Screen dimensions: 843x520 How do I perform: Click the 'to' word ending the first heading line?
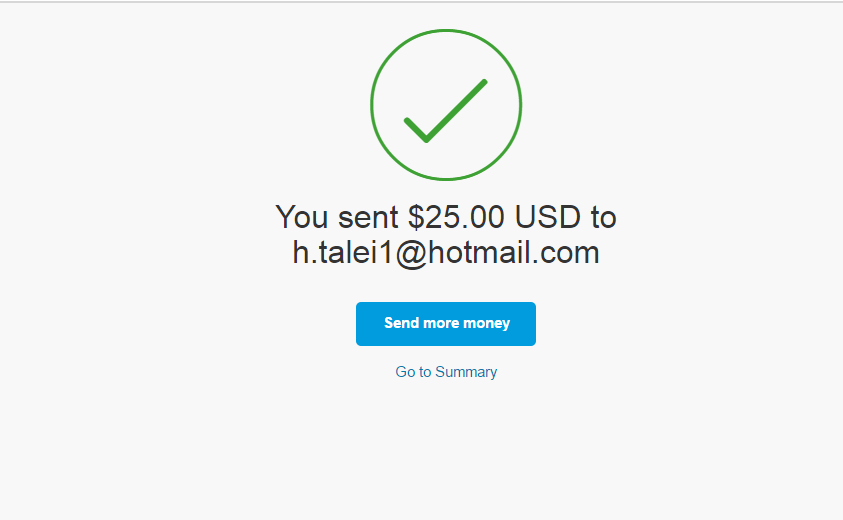(604, 217)
